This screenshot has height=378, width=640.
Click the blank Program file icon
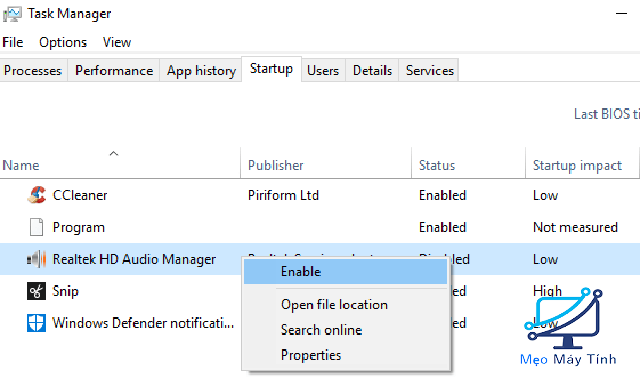click(x=36, y=227)
